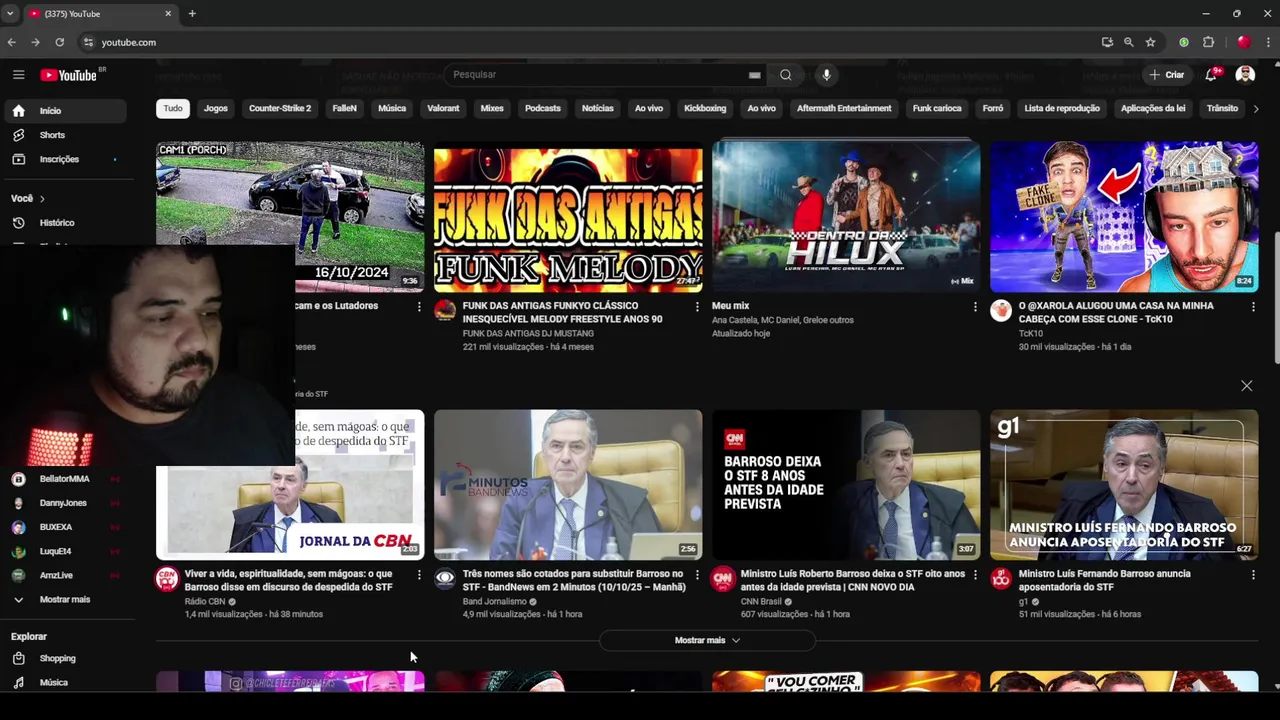The image size is (1280, 720).
Task: Open more options for Funk das Antigas video
Action: click(x=697, y=307)
